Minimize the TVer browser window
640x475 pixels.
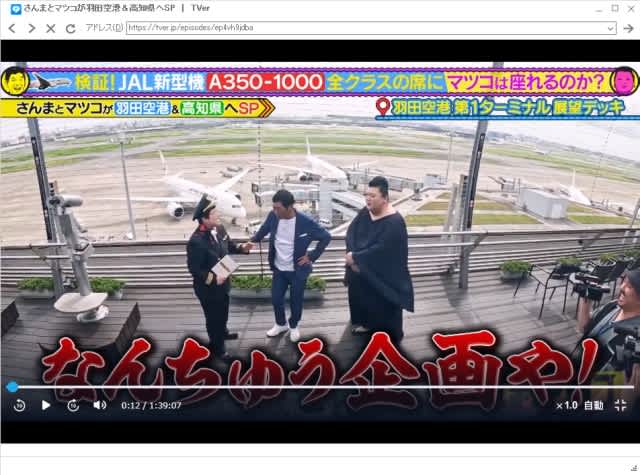coord(599,9)
